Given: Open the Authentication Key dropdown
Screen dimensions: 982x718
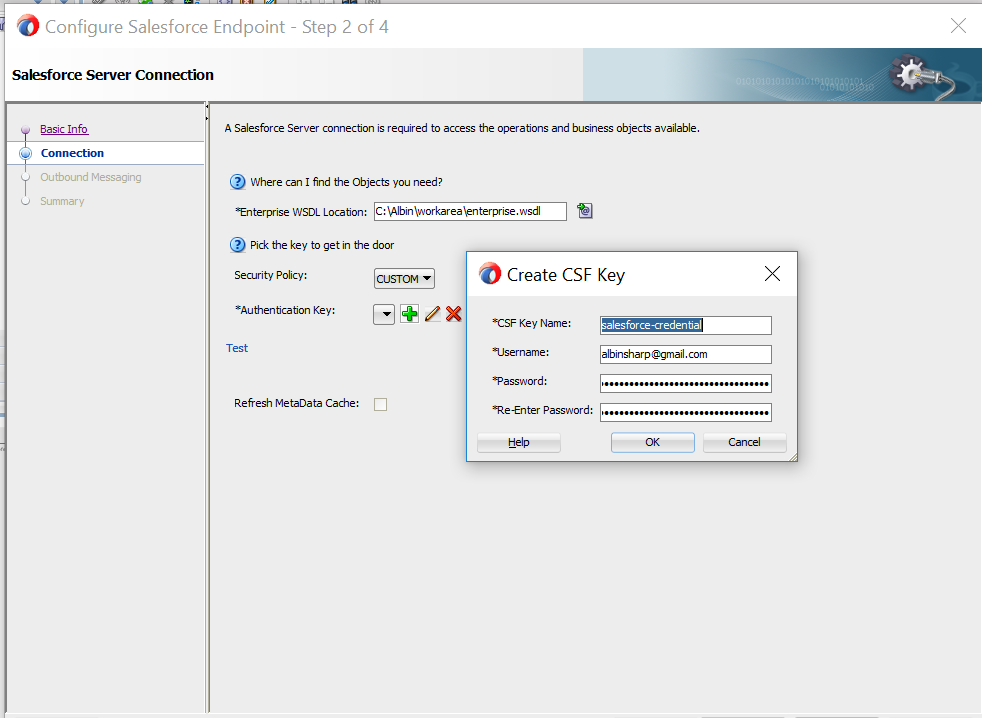Looking at the screenshot, I should click(x=384, y=313).
